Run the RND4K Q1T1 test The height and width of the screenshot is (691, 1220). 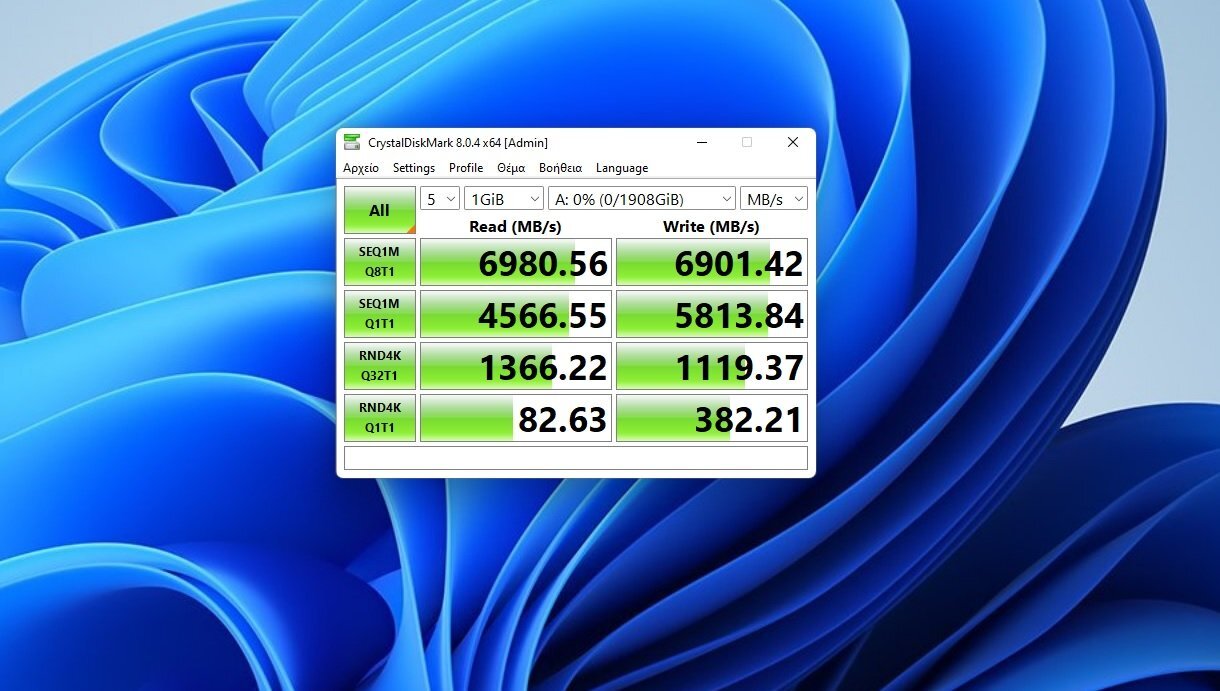379,418
